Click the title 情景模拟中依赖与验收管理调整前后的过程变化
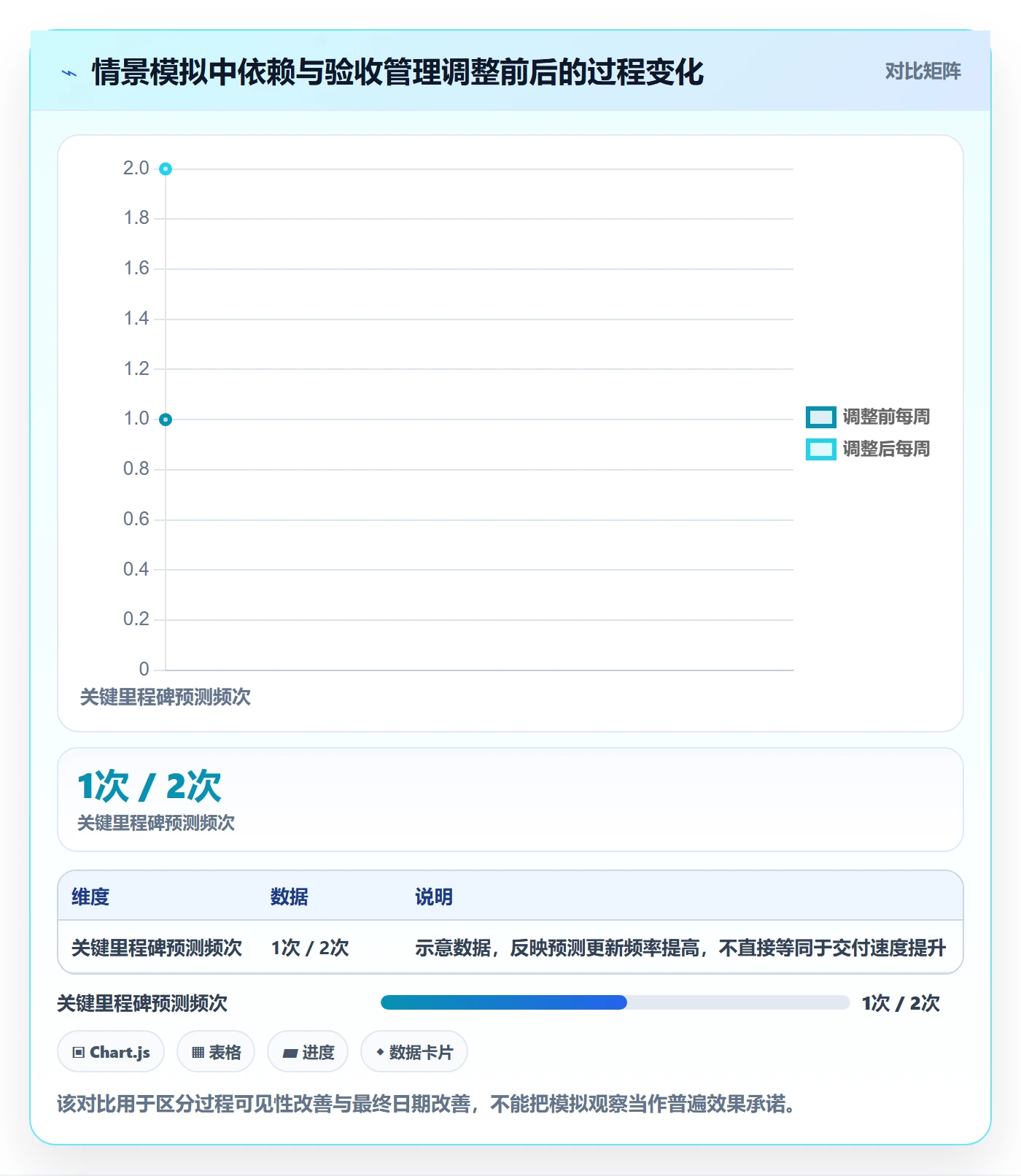Screen dimensions: 1021x1176 pyautogui.click(x=397, y=72)
